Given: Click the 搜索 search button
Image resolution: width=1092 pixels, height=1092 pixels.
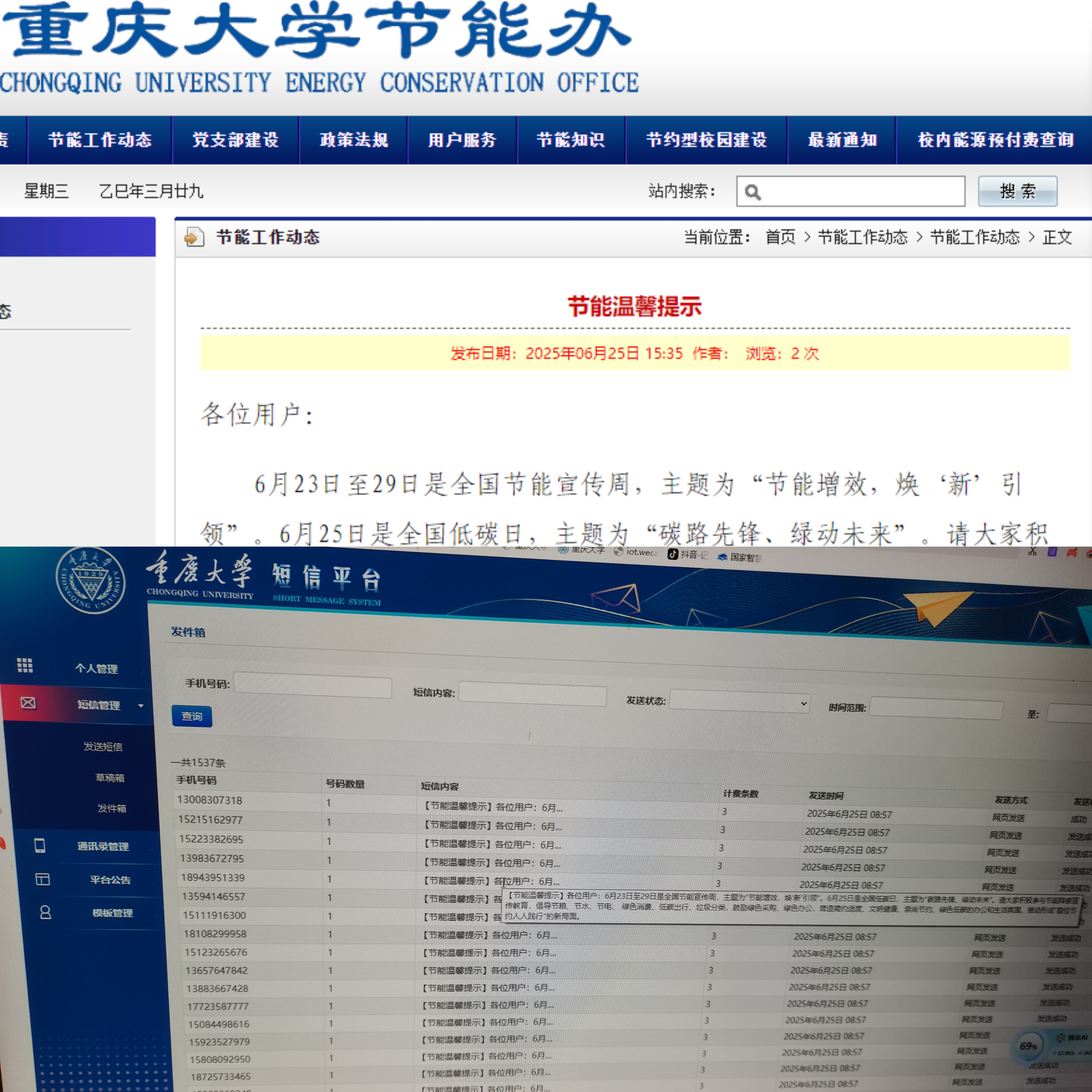Looking at the screenshot, I should coord(1018,191).
